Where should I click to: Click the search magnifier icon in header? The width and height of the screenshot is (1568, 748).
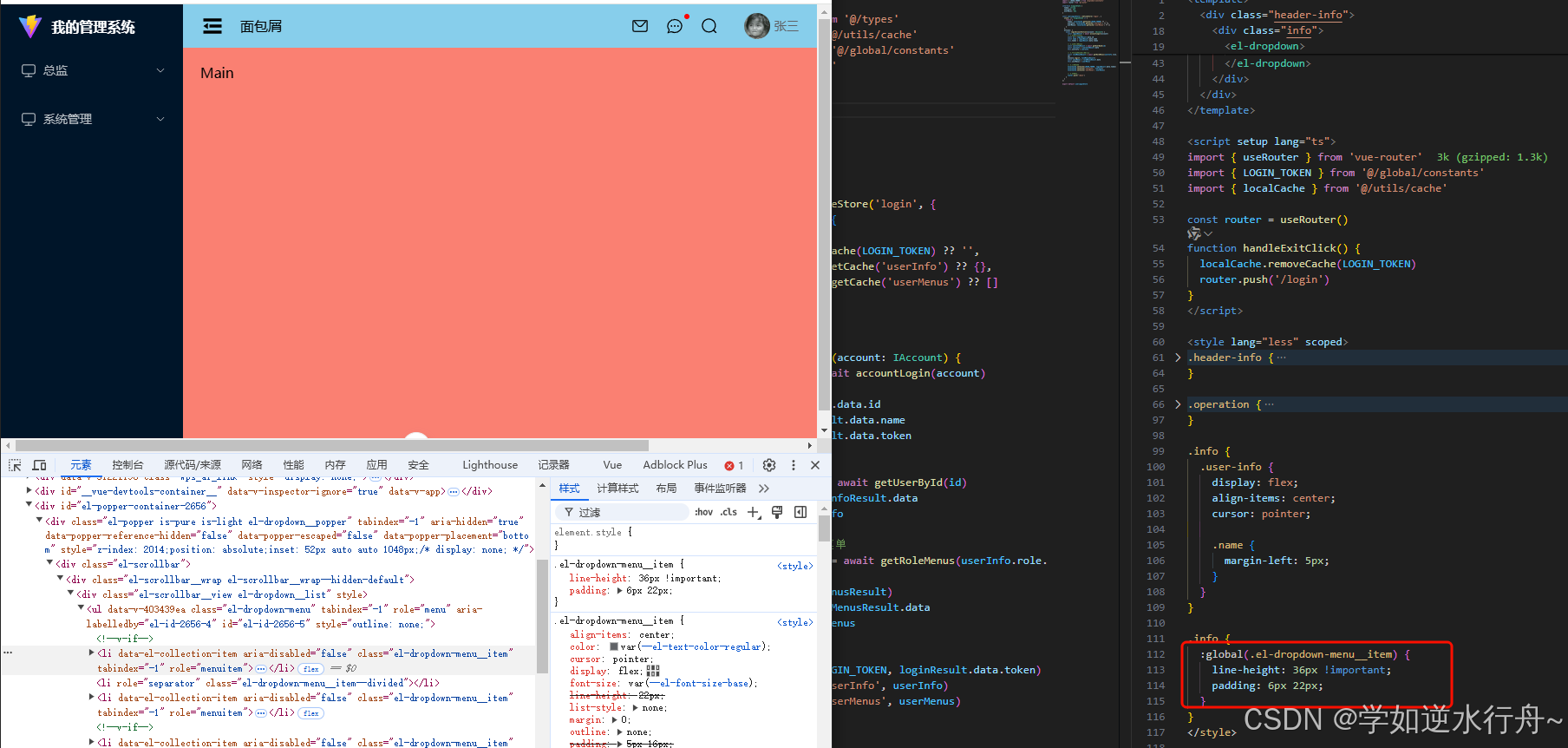click(709, 26)
